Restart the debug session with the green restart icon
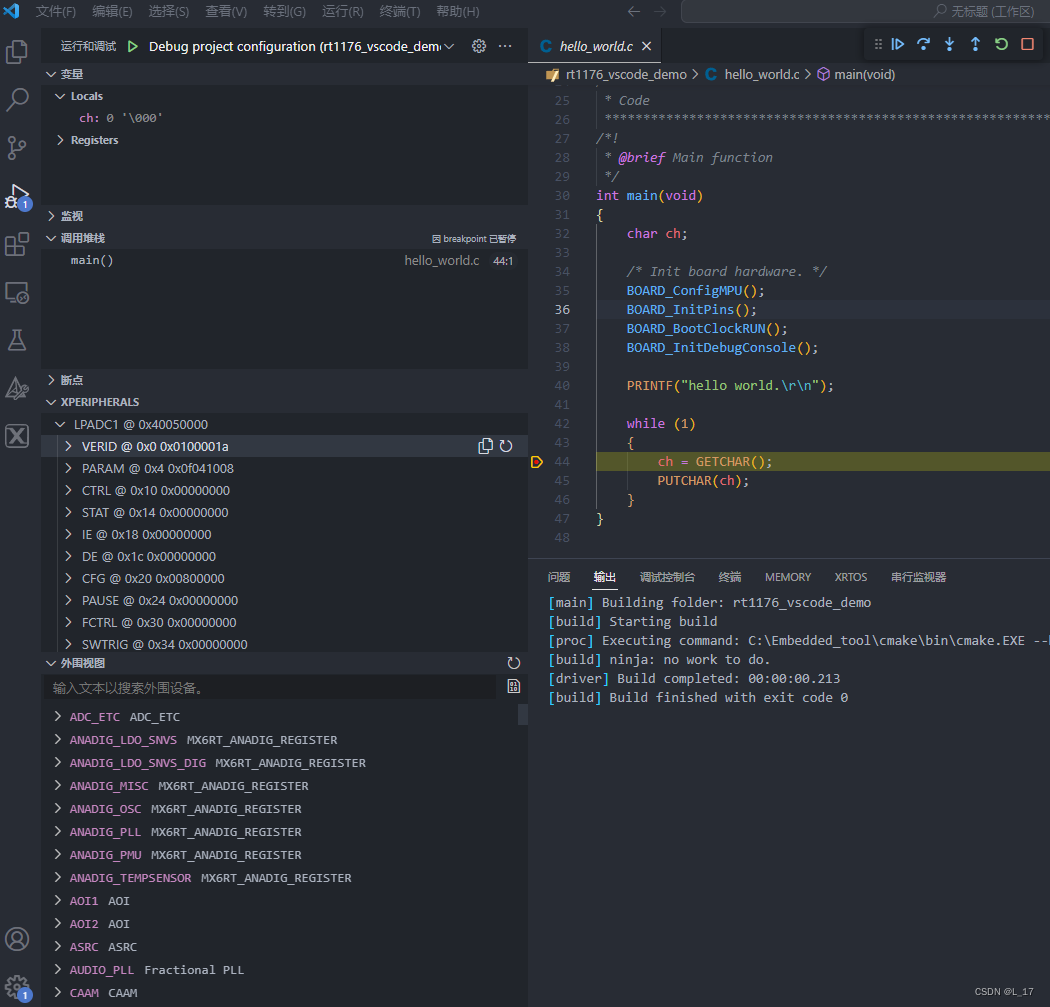This screenshot has width=1050, height=1007. coord(999,44)
